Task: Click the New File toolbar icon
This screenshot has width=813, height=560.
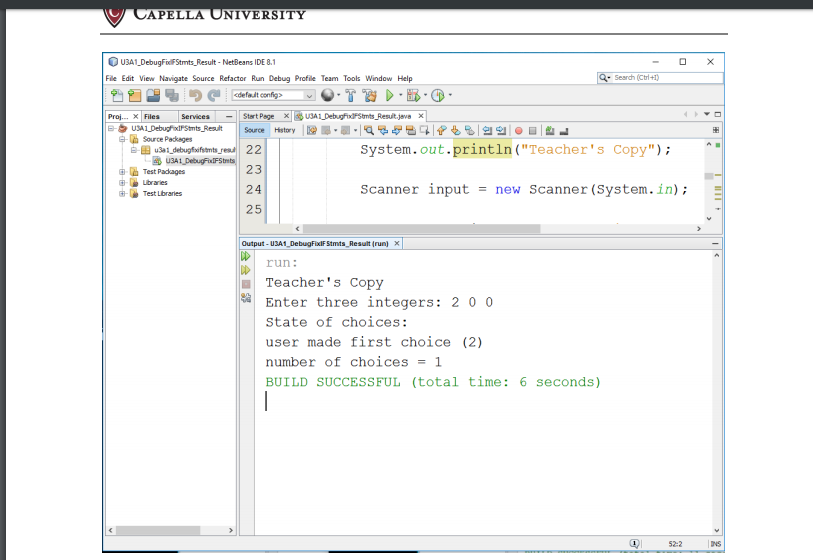Action: [x=117, y=95]
